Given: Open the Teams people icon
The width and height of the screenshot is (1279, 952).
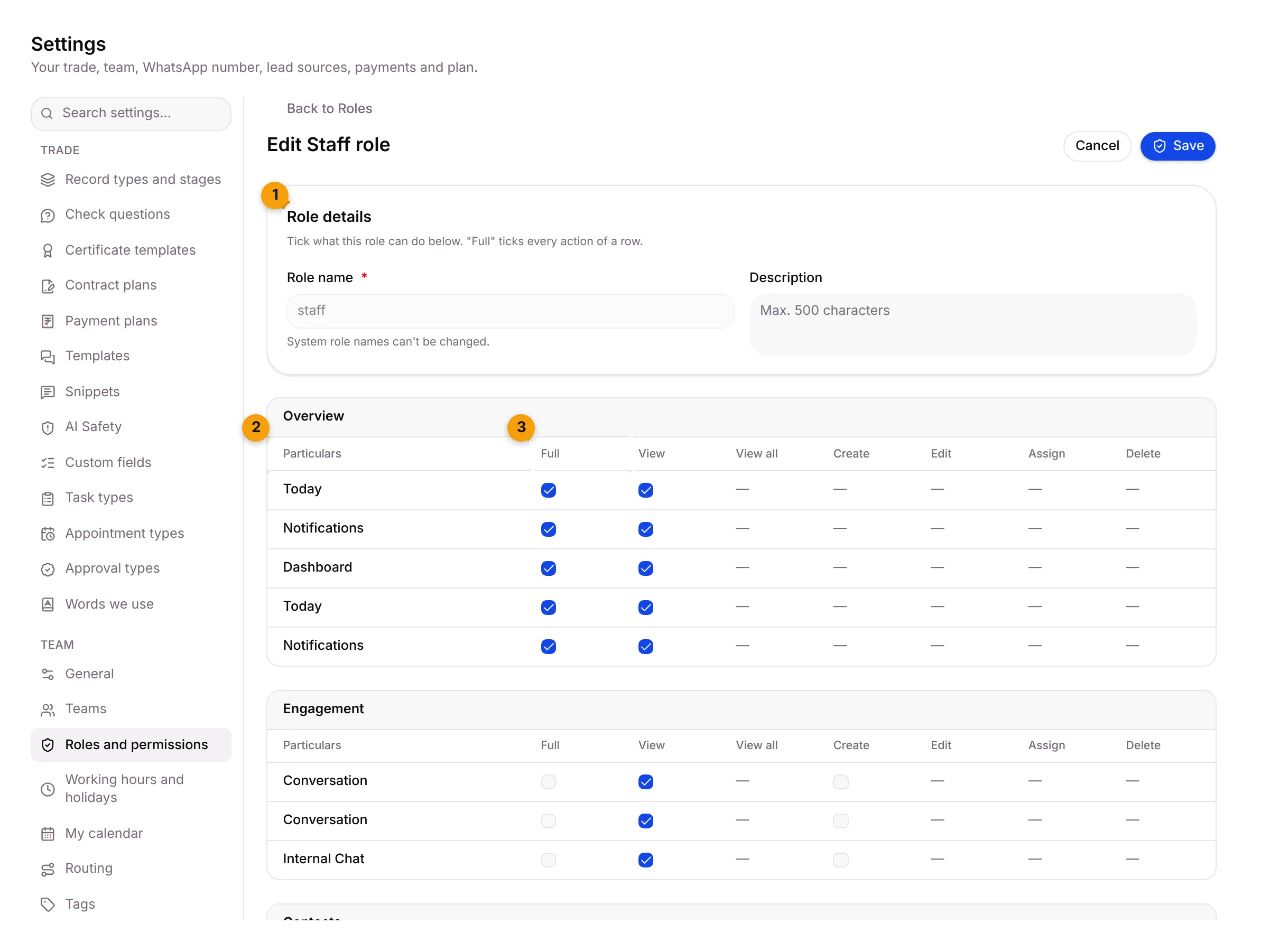Looking at the screenshot, I should (48, 710).
